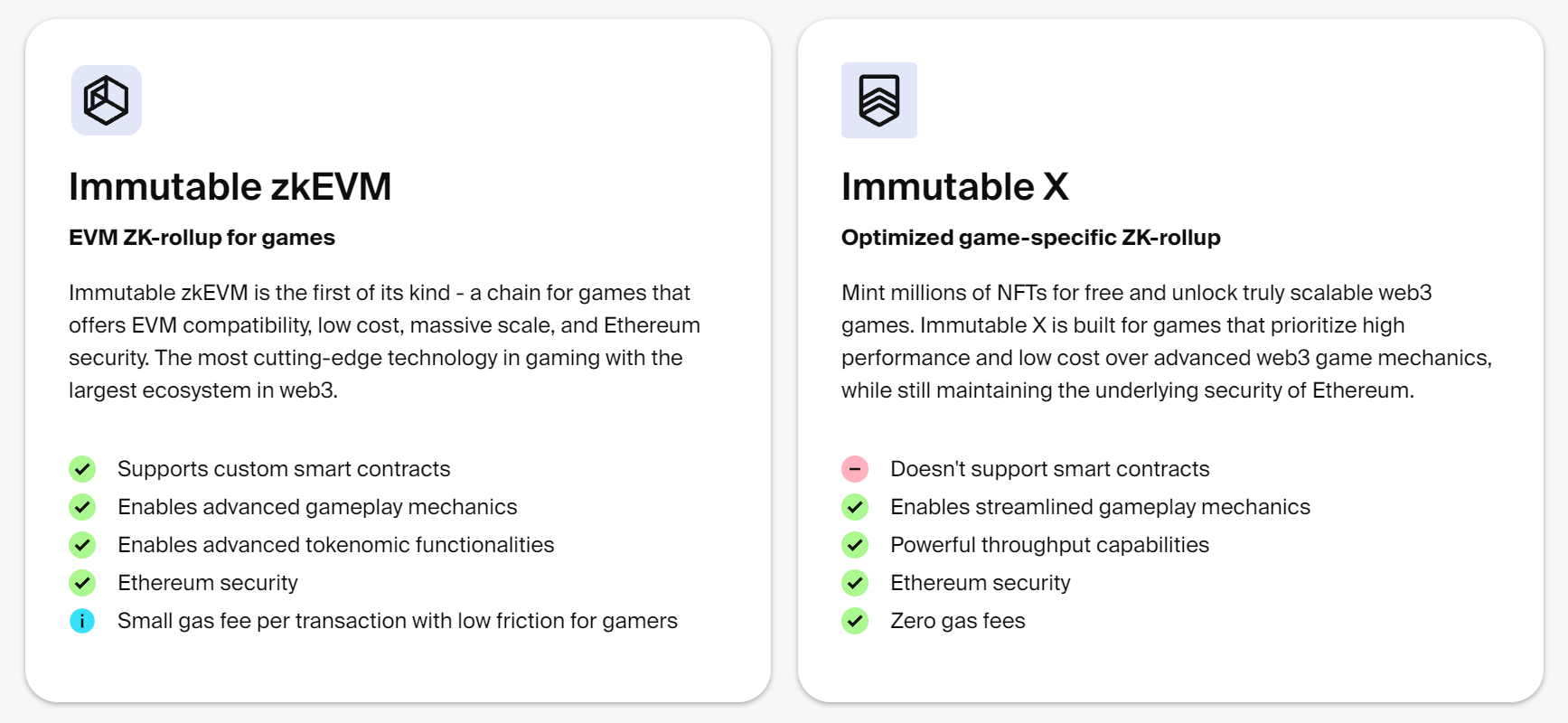Open the Immutable X heading
This screenshot has height=723, width=1568.
tap(955, 187)
